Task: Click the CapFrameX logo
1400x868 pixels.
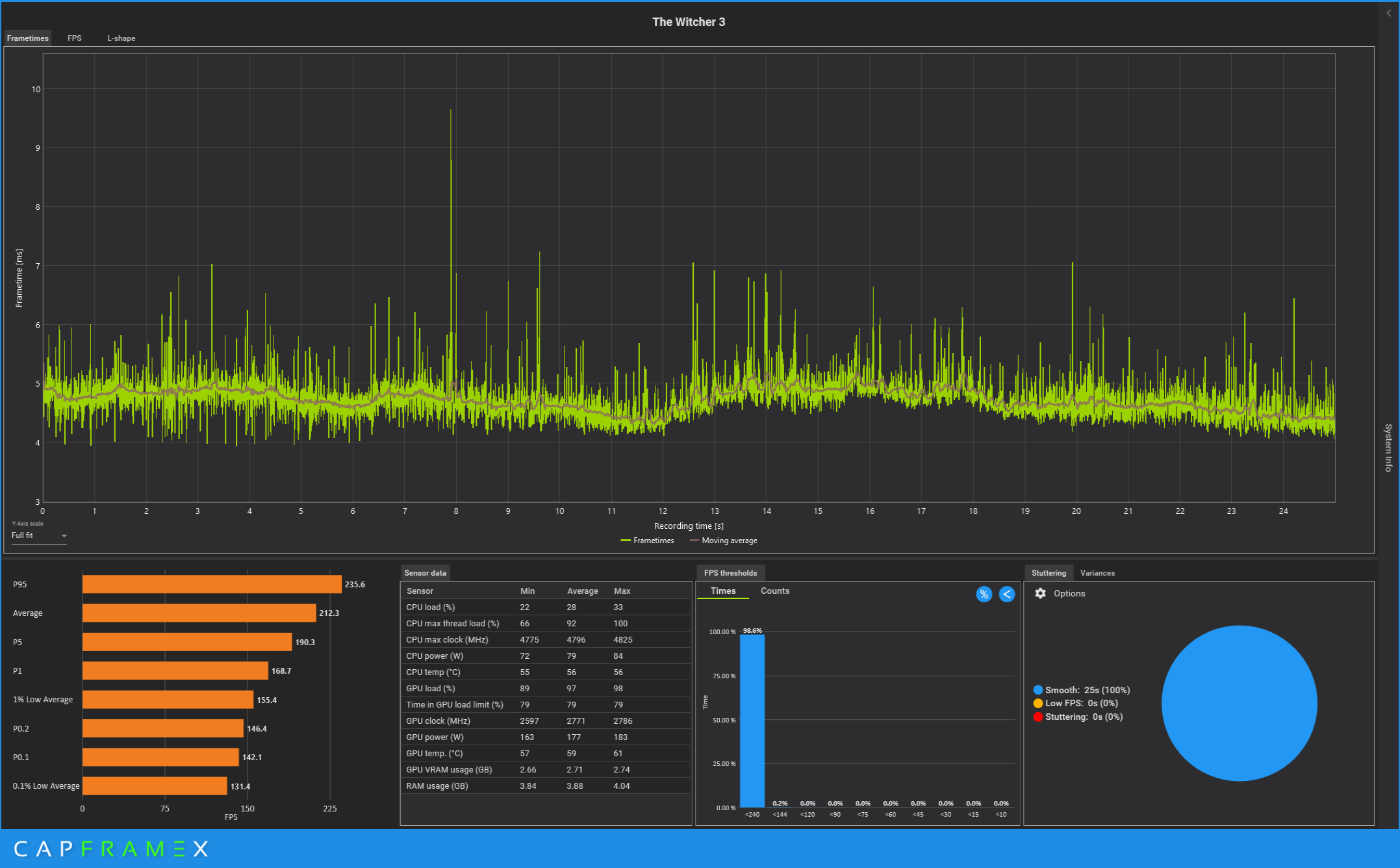Action: point(110,849)
